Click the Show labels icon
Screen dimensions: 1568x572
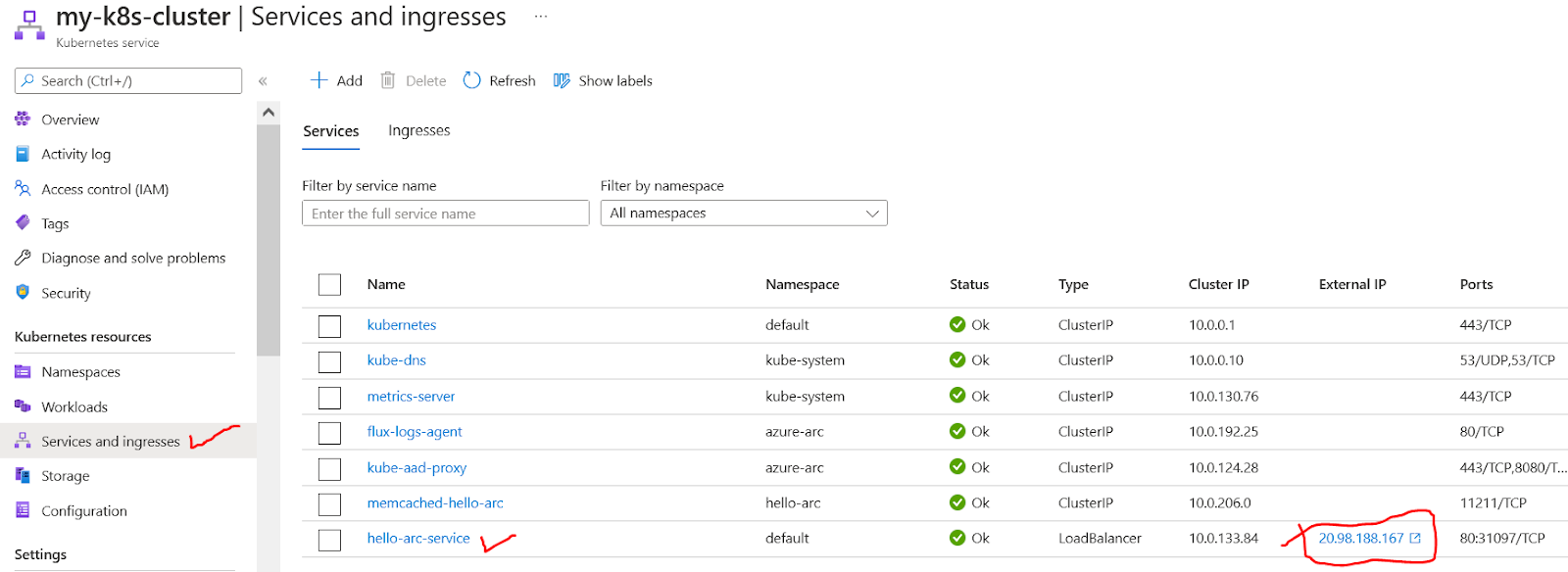[562, 80]
